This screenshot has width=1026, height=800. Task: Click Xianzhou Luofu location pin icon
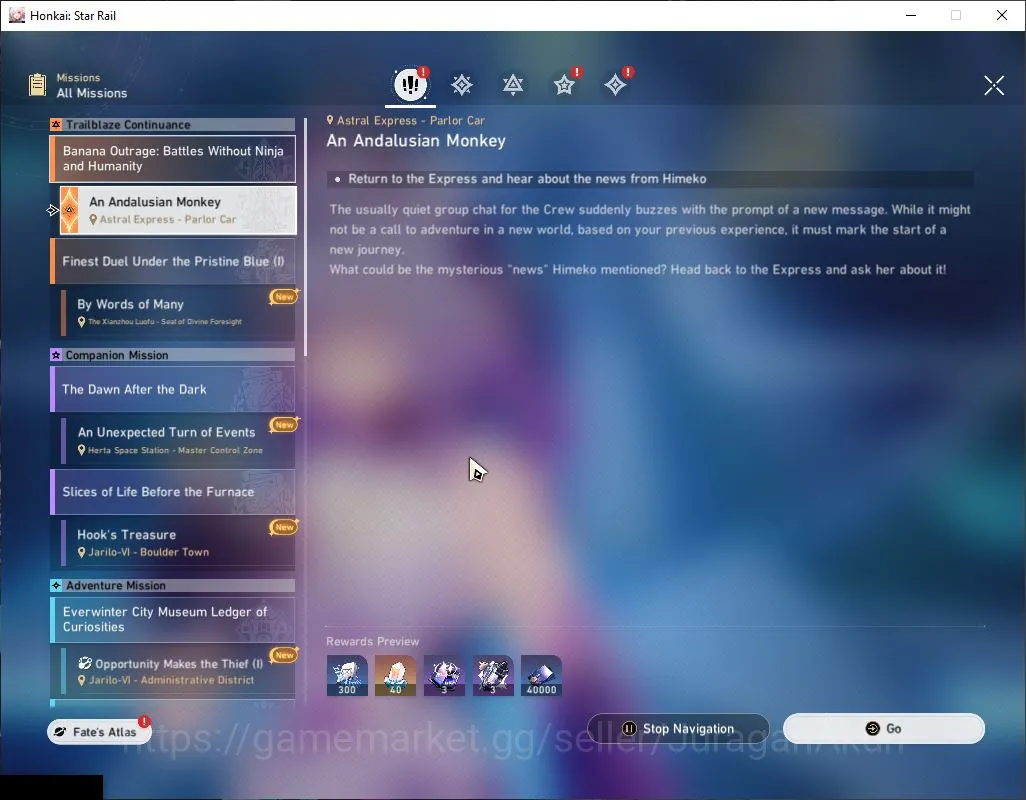[82, 322]
